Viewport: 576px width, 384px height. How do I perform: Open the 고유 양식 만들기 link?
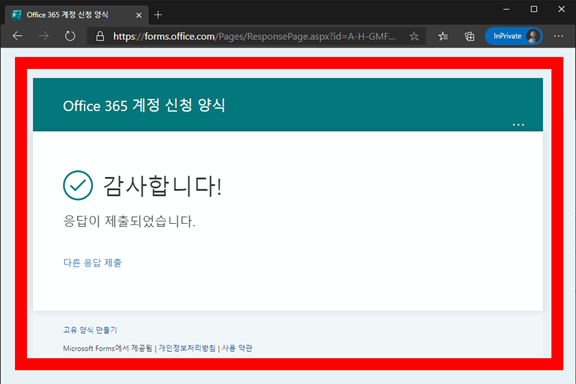tap(90, 330)
